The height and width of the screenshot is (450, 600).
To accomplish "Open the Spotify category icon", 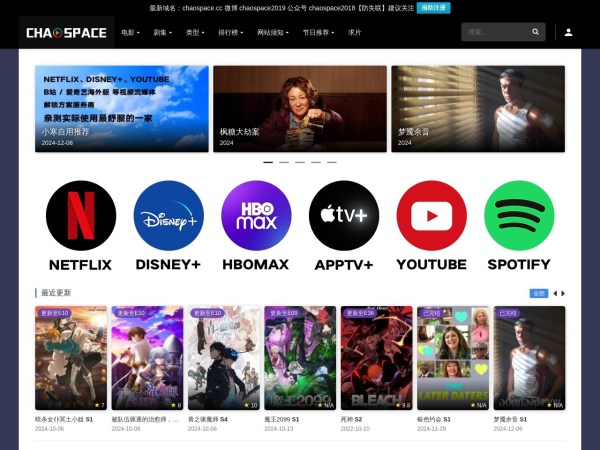I will [x=519, y=216].
